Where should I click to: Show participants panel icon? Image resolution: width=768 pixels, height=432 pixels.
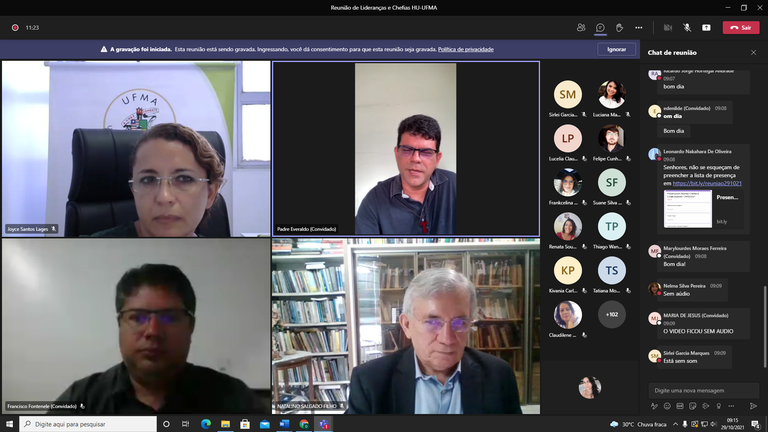[581, 28]
